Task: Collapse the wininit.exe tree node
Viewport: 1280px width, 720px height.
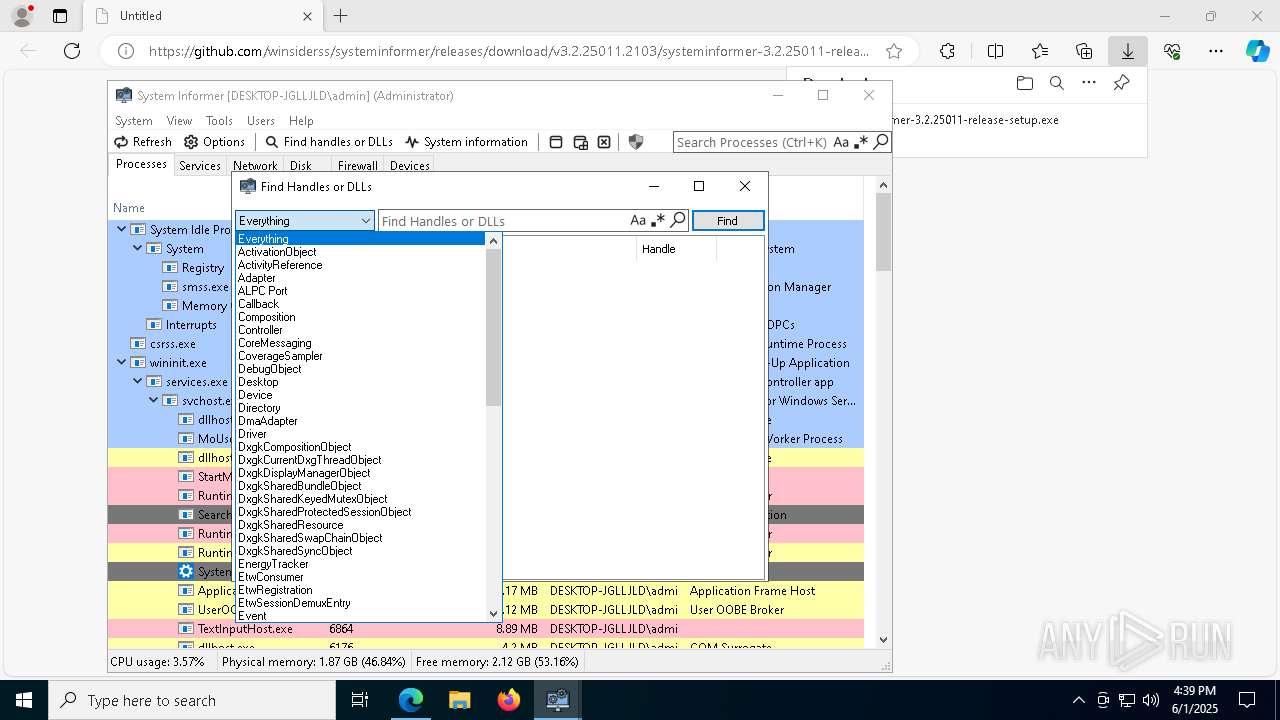Action: pyautogui.click(x=122, y=362)
